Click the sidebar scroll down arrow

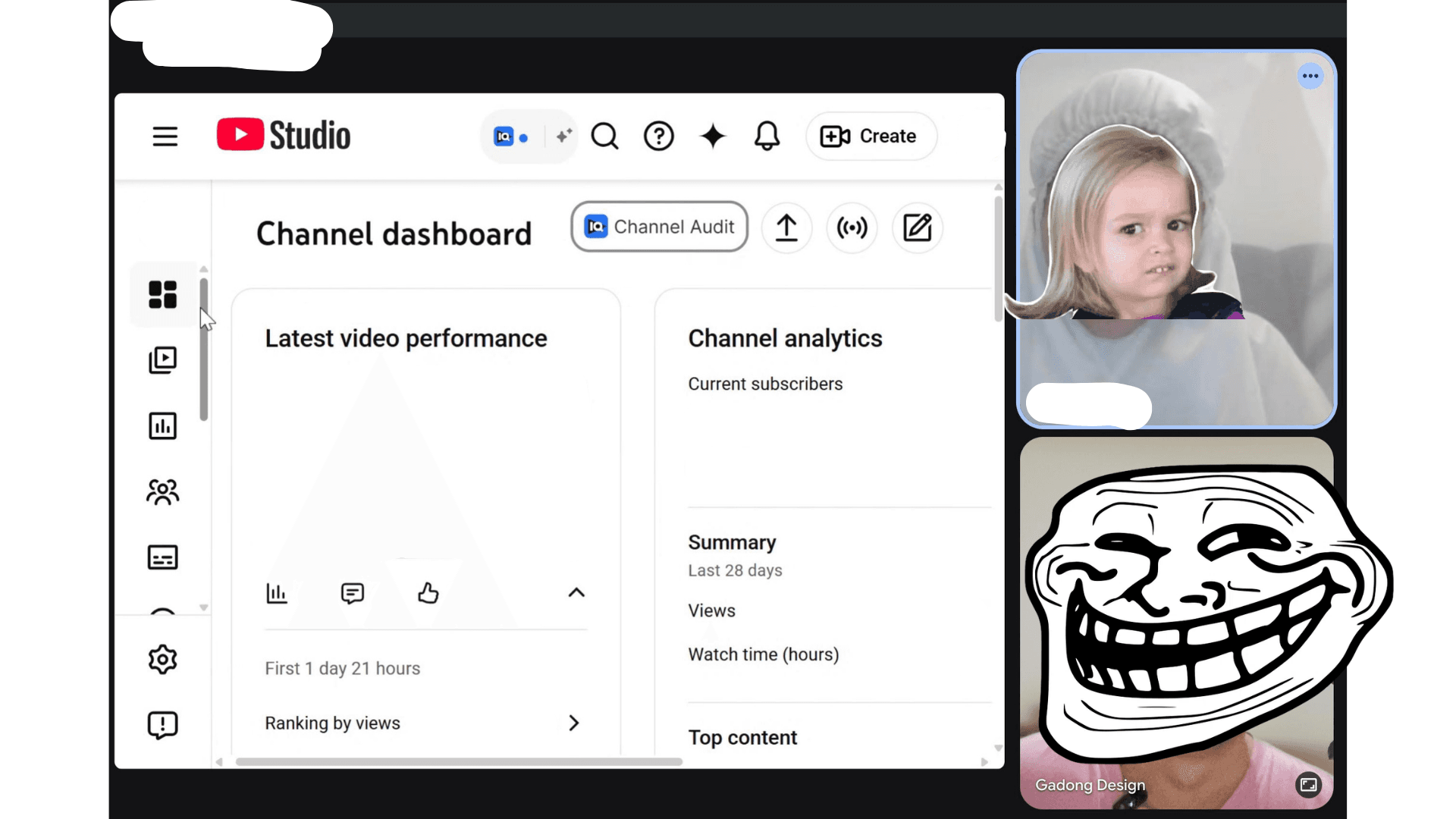point(203,607)
